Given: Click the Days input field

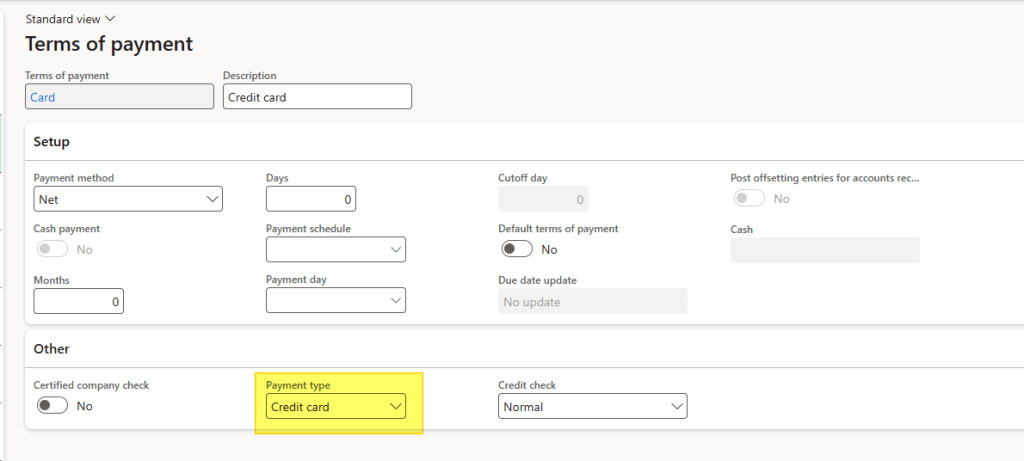Looking at the screenshot, I should 310,199.
